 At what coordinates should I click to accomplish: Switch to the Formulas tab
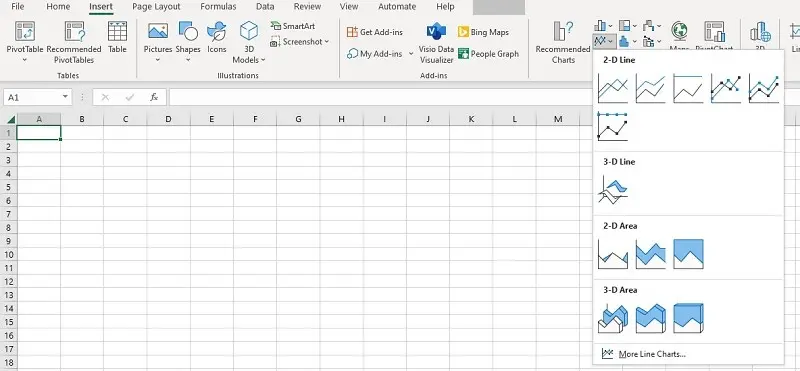click(x=218, y=7)
